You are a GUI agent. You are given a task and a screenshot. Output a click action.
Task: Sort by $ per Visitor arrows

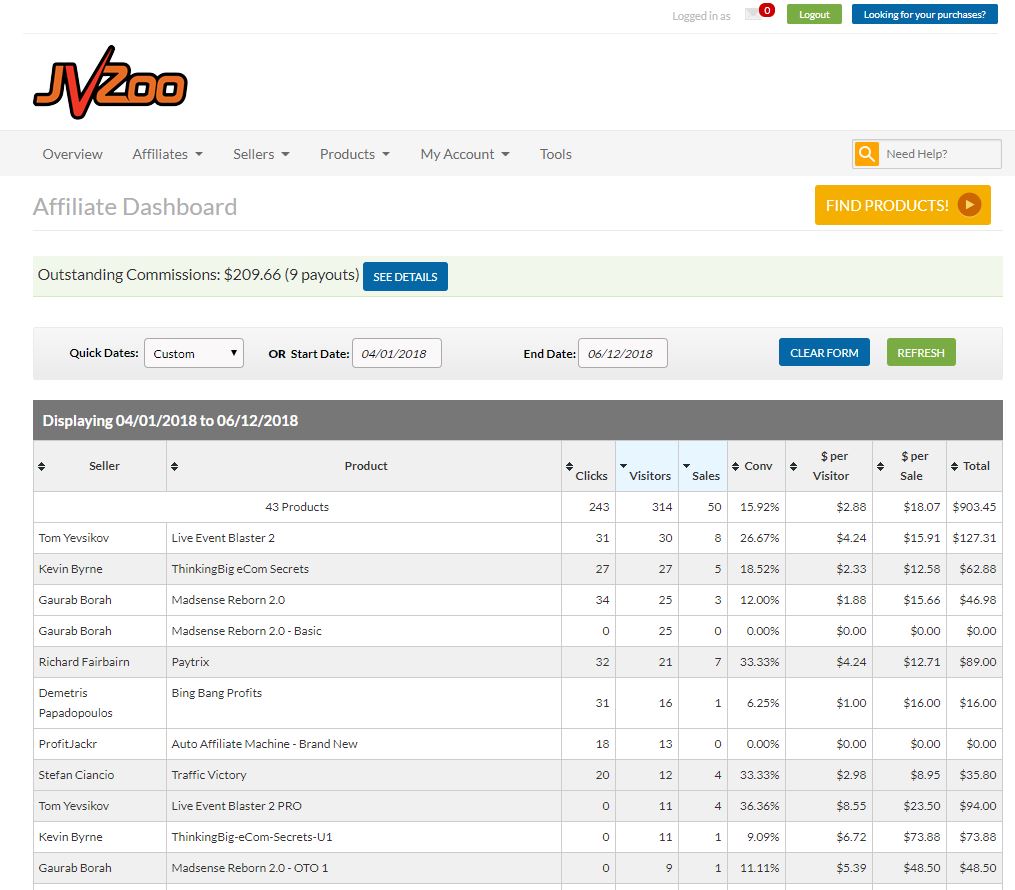click(794, 466)
